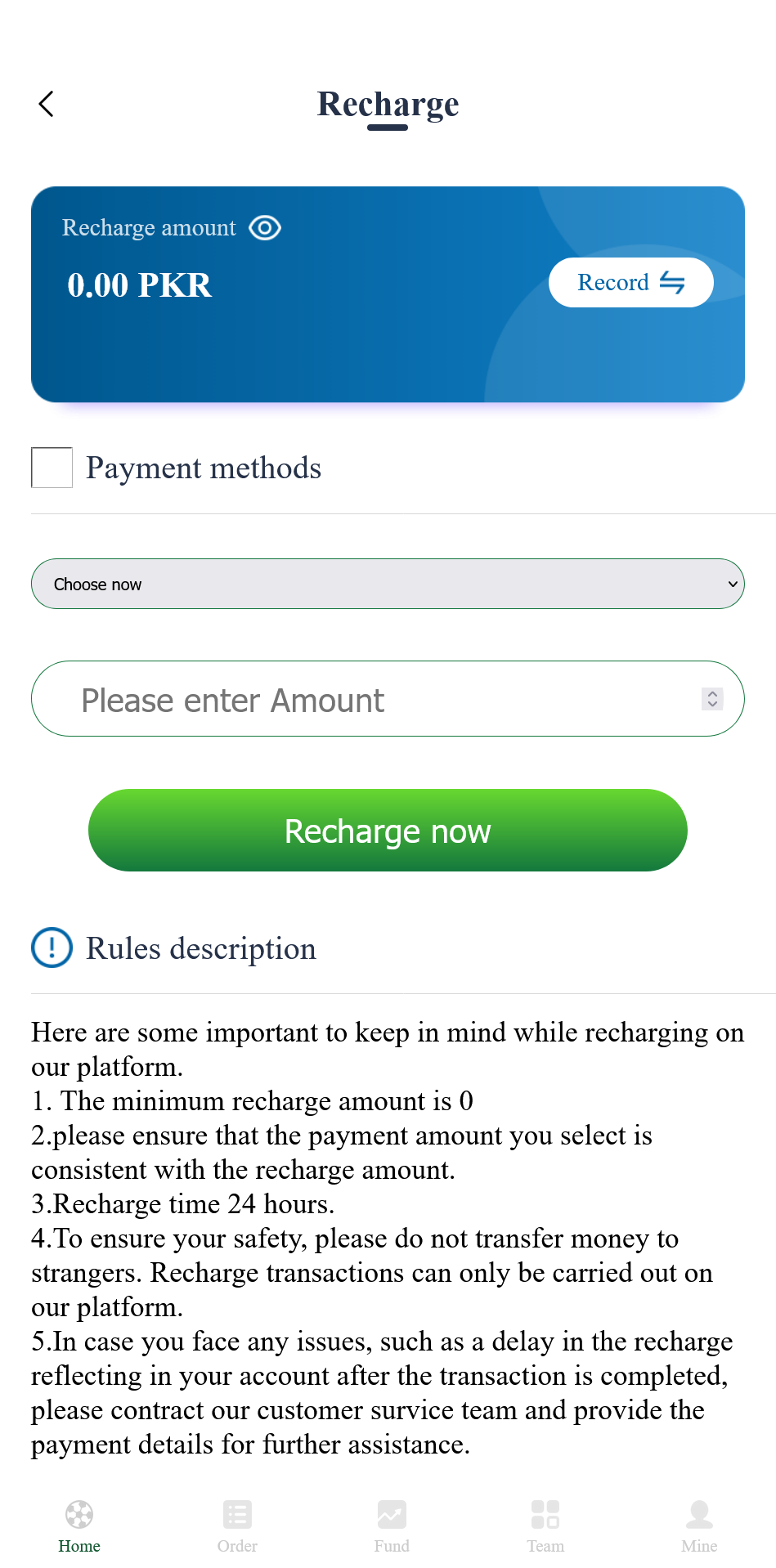This screenshot has height=1568, width=776.
Task: Open the Fund chart icon
Action: click(x=392, y=1514)
